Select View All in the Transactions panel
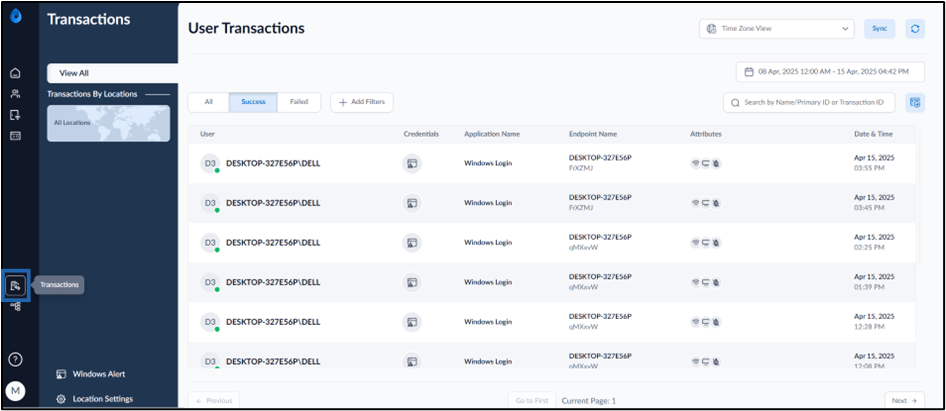This screenshot has width=946, height=411. click(x=112, y=73)
